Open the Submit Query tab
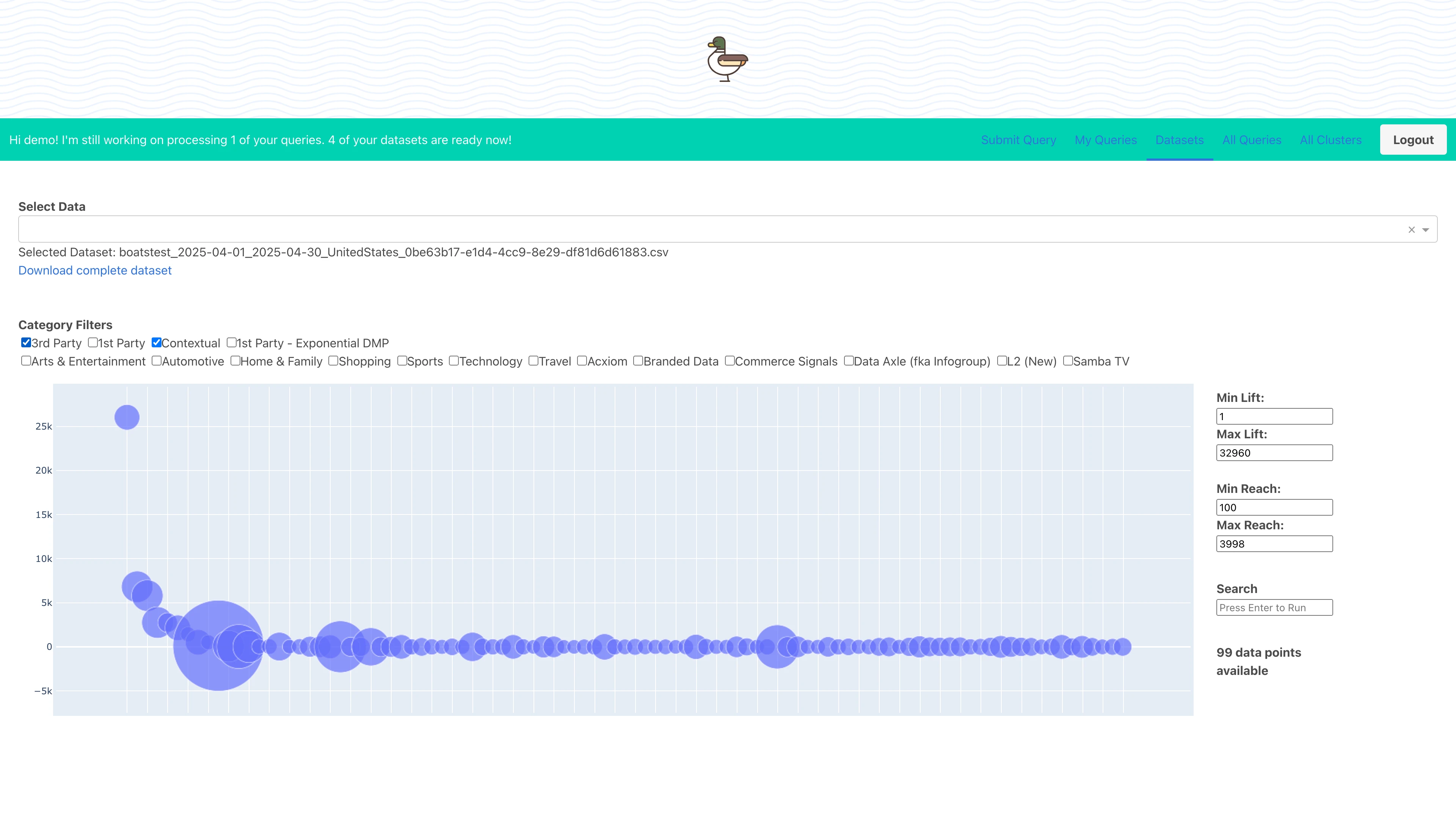 (1018, 140)
